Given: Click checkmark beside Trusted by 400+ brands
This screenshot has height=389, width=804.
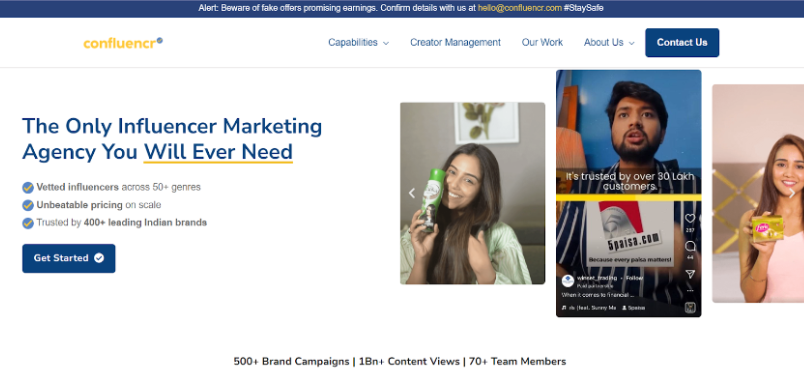Looking at the screenshot, I should coord(28,223).
